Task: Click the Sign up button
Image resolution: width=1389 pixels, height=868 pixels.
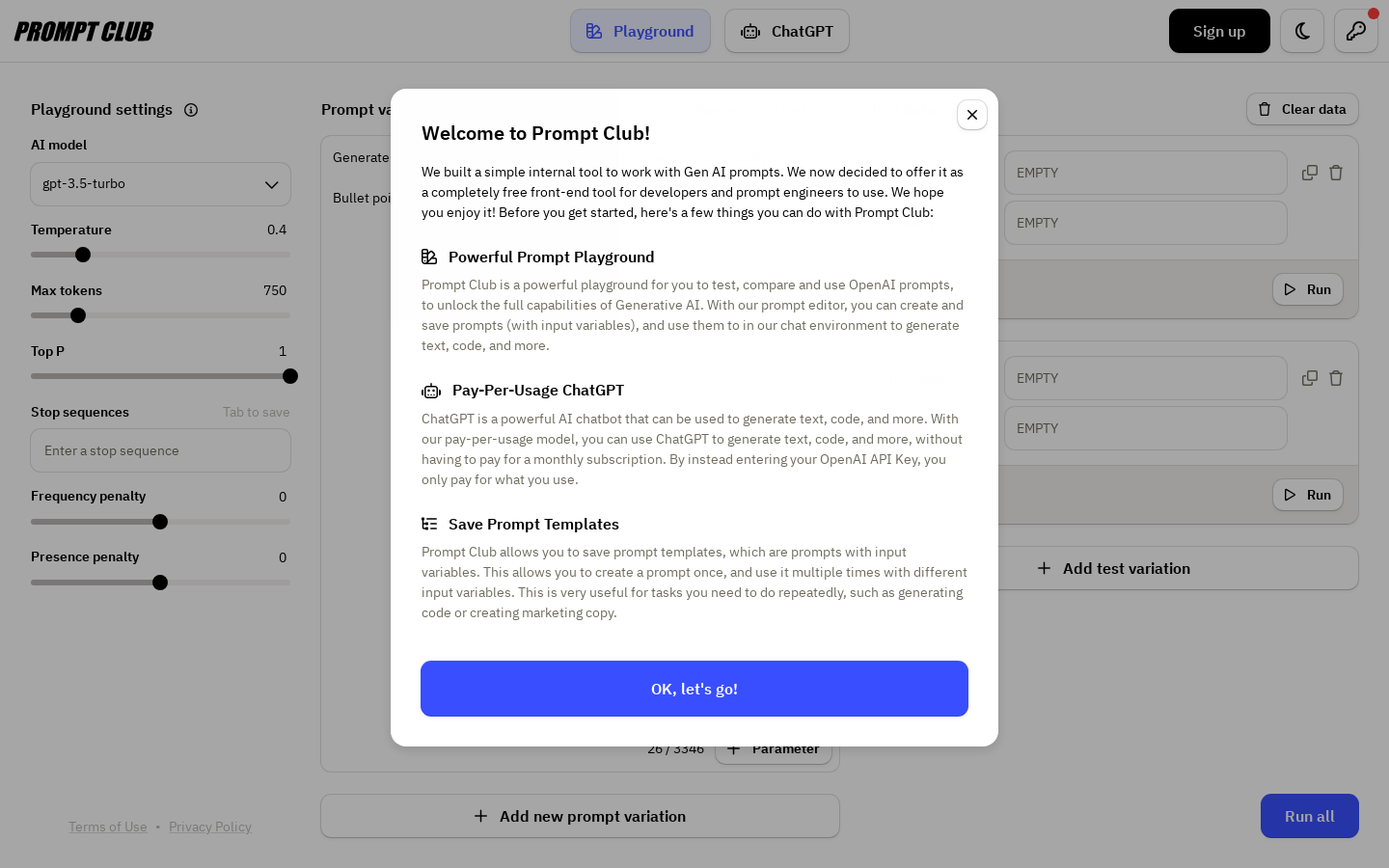Action: coord(1219,31)
